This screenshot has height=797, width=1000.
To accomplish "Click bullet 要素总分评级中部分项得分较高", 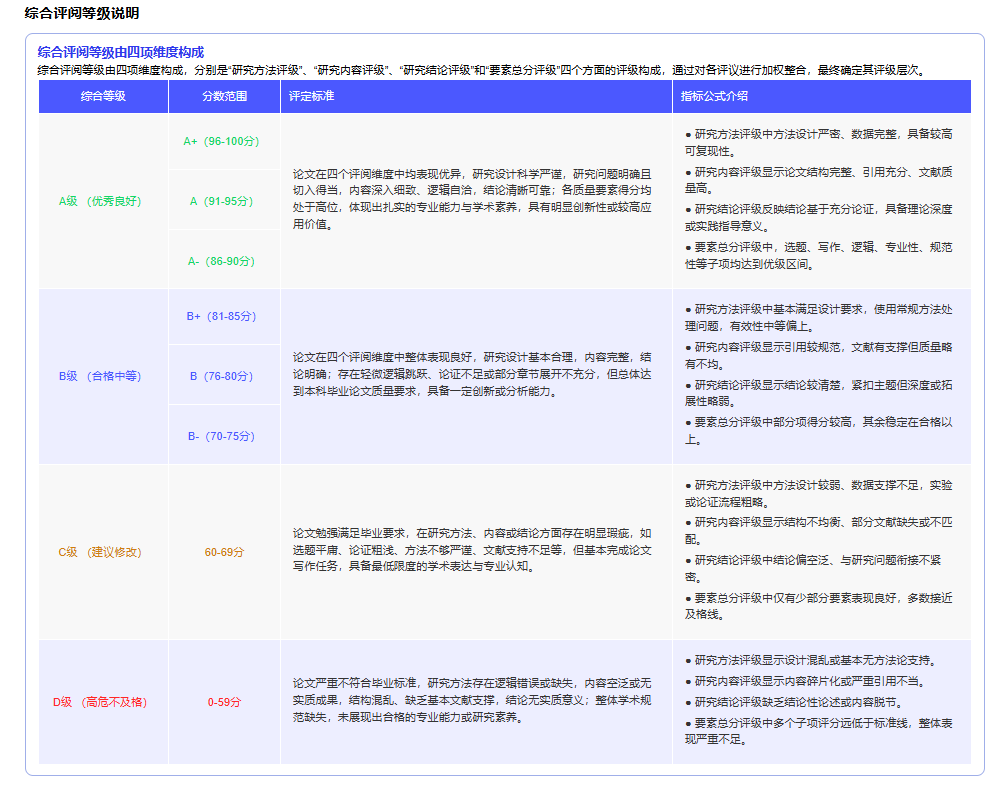I will [x=819, y=431].
